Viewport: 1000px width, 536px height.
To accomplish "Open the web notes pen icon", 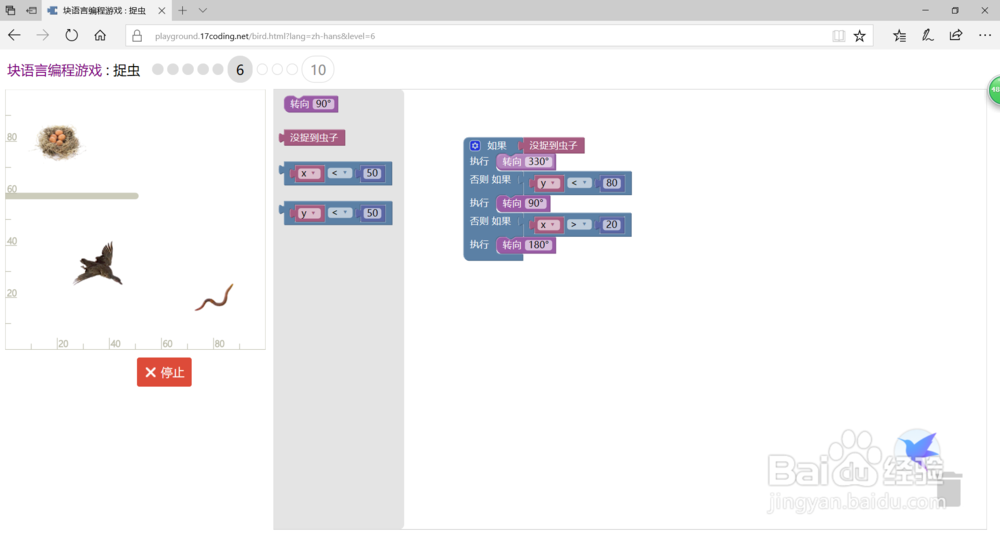I will coord(927,35).
